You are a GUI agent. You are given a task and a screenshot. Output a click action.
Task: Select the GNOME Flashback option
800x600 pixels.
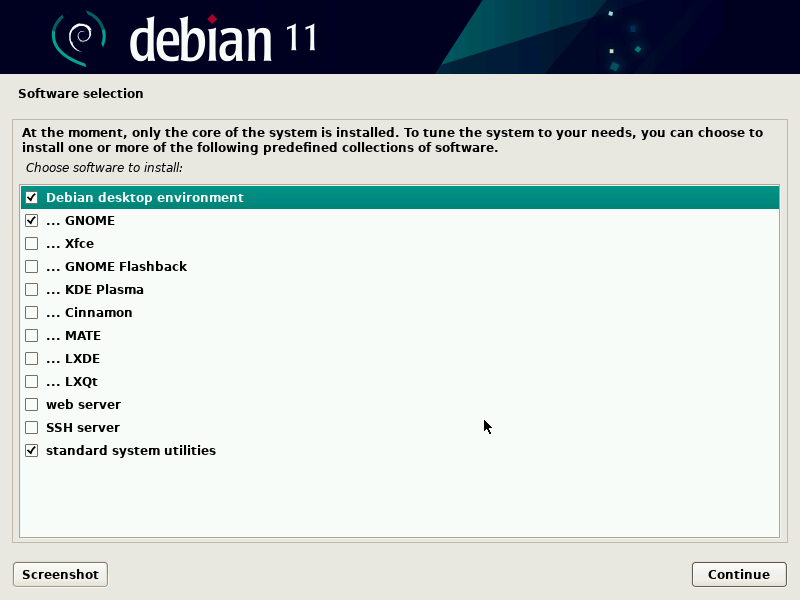(x=31, y=266)
